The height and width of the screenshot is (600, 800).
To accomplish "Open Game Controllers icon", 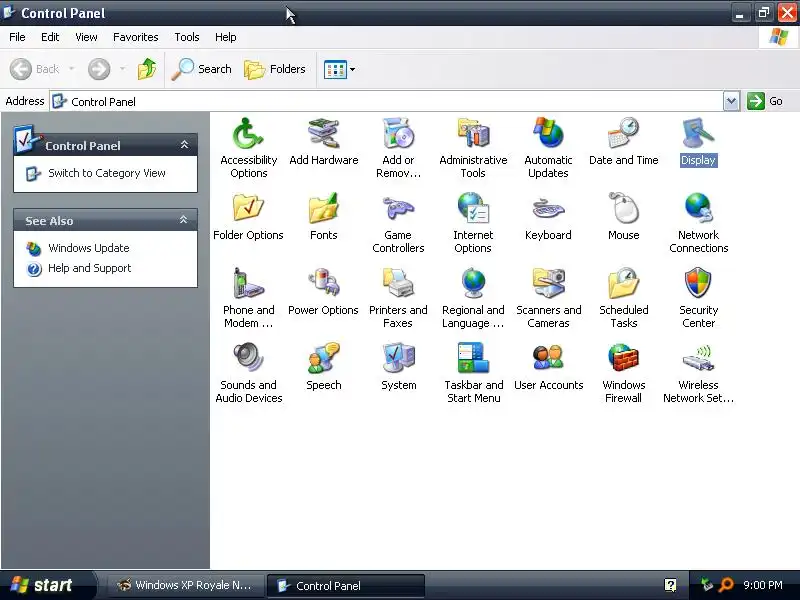I will [x=398, y=208].
